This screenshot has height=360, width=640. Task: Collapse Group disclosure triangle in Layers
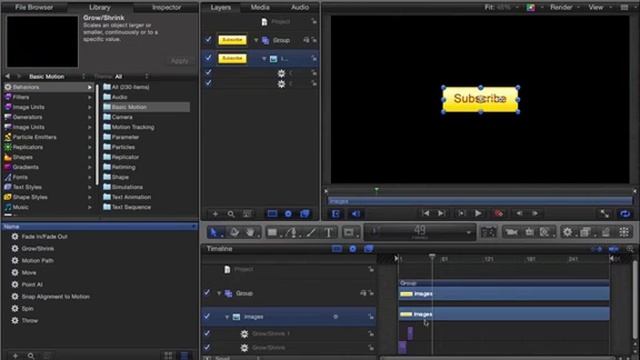[x=256, y=40]
